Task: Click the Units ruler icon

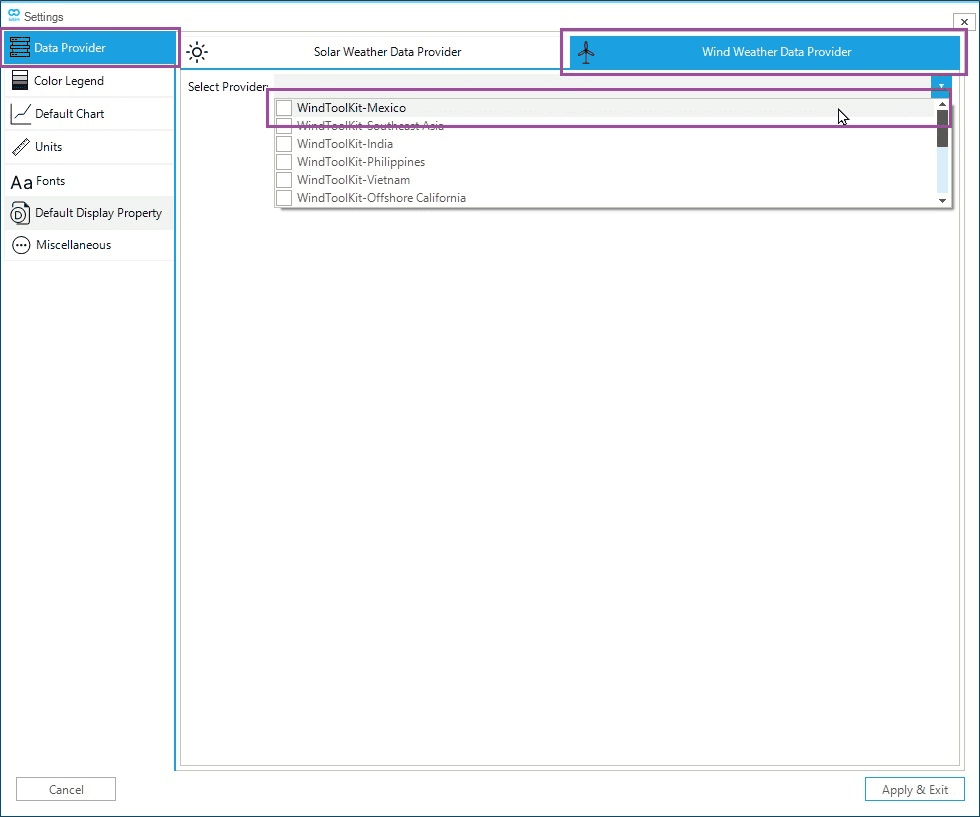Action: pos(20,147)
